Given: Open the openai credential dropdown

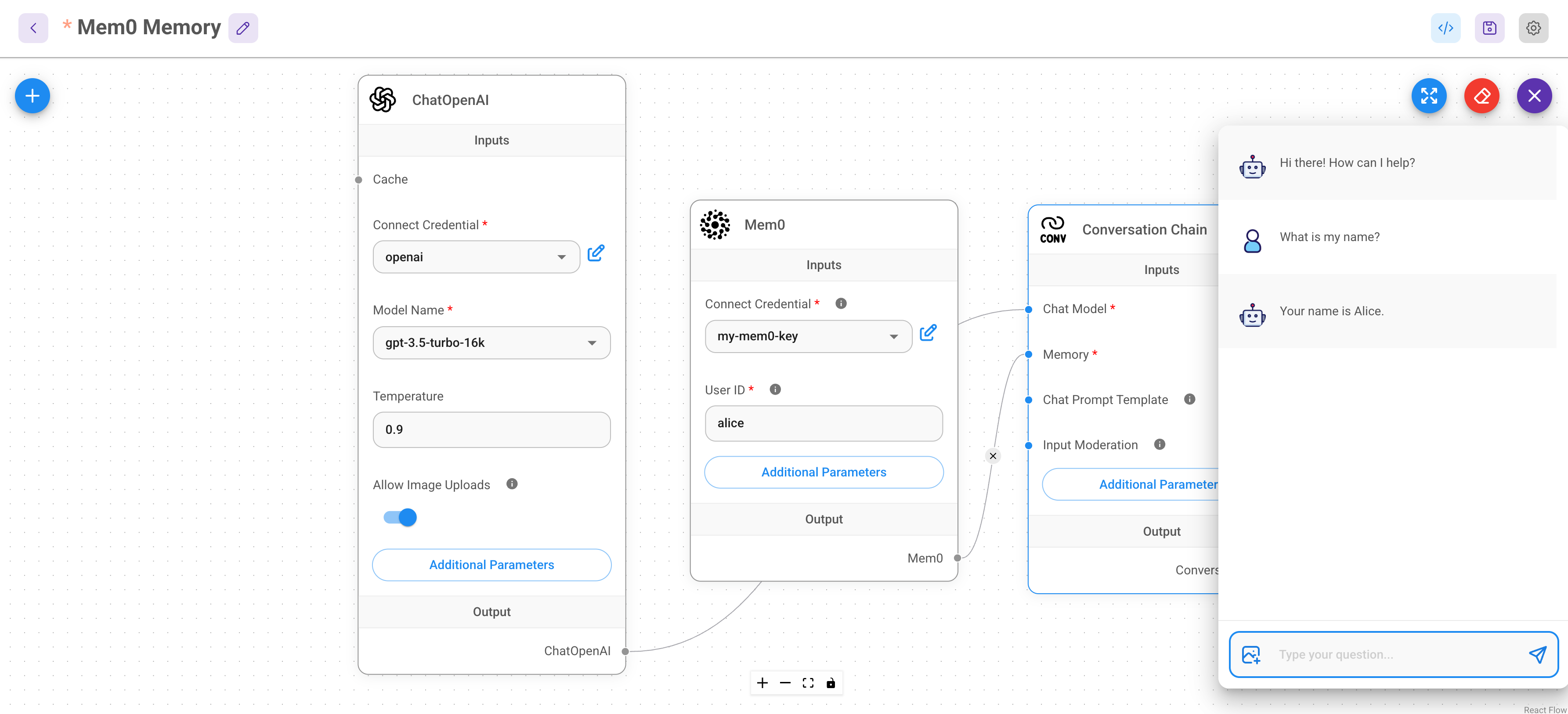Looking at the screenshot, I should (476, 257).
